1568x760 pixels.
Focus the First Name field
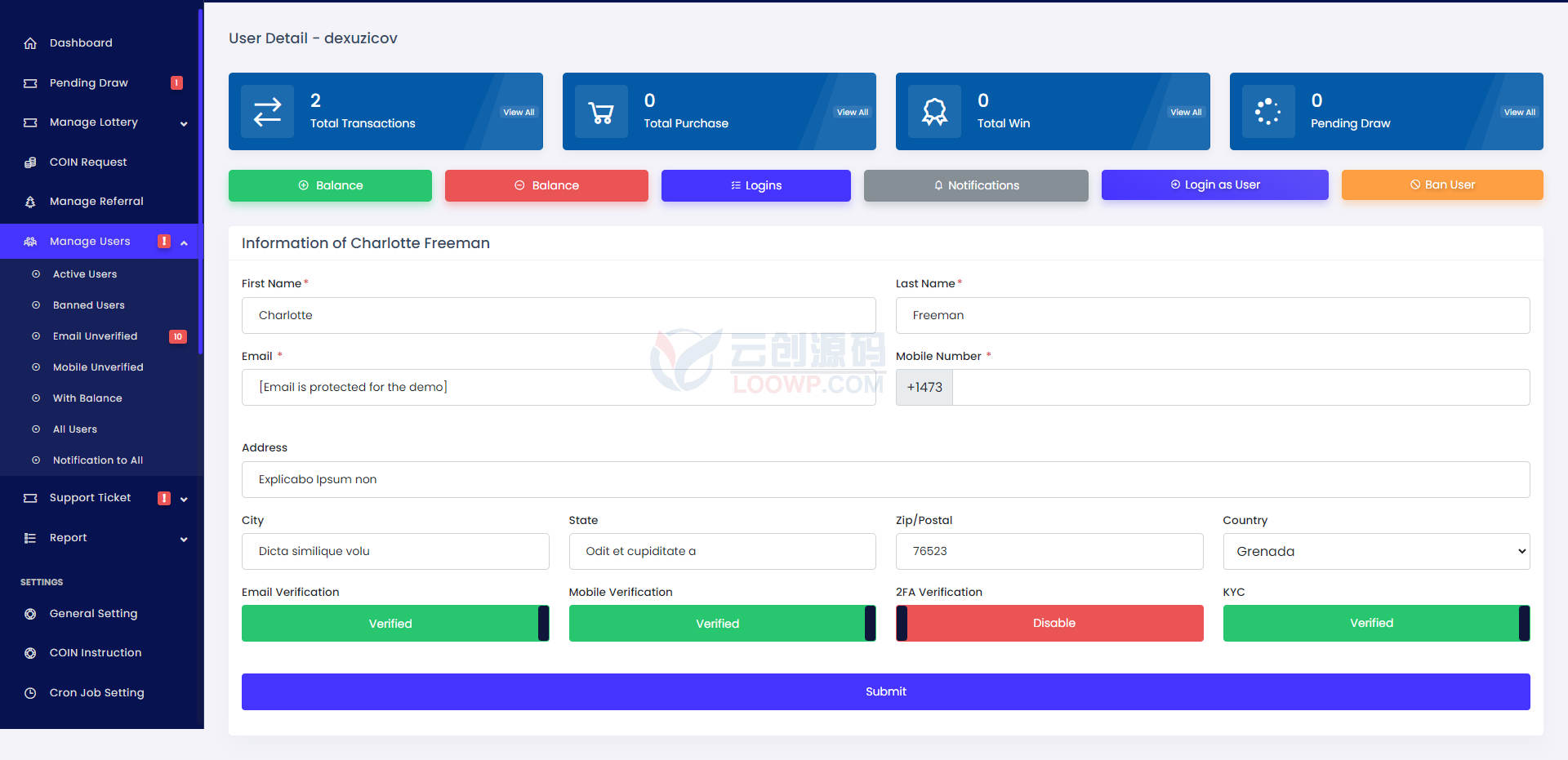pos(559,315)
